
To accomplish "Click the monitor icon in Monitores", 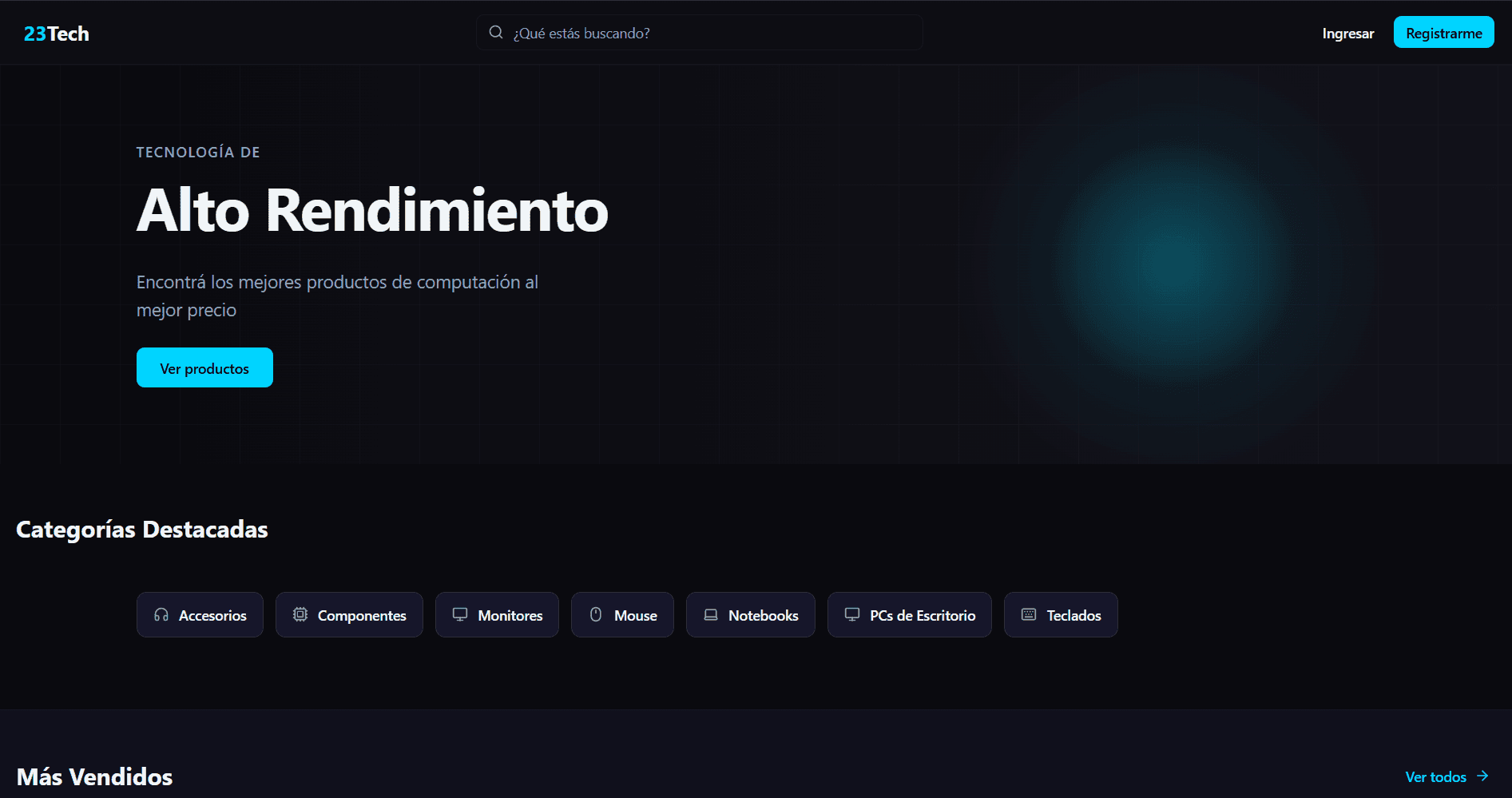I will coord(460,615).
